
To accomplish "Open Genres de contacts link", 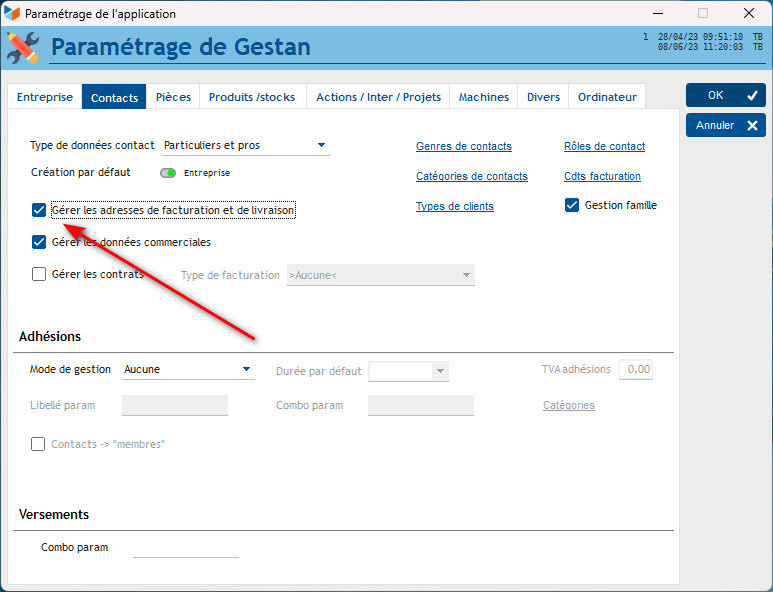I will pyautogui.click(x=463, y=146).
